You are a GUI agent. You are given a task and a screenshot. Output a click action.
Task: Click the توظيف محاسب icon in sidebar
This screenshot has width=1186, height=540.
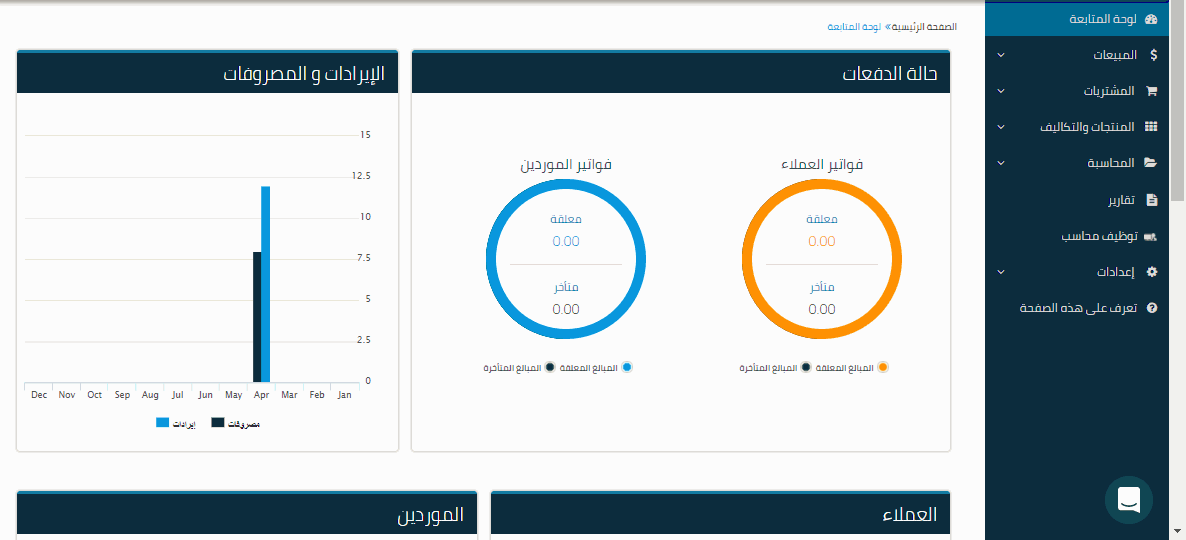tap(1150, 237)
